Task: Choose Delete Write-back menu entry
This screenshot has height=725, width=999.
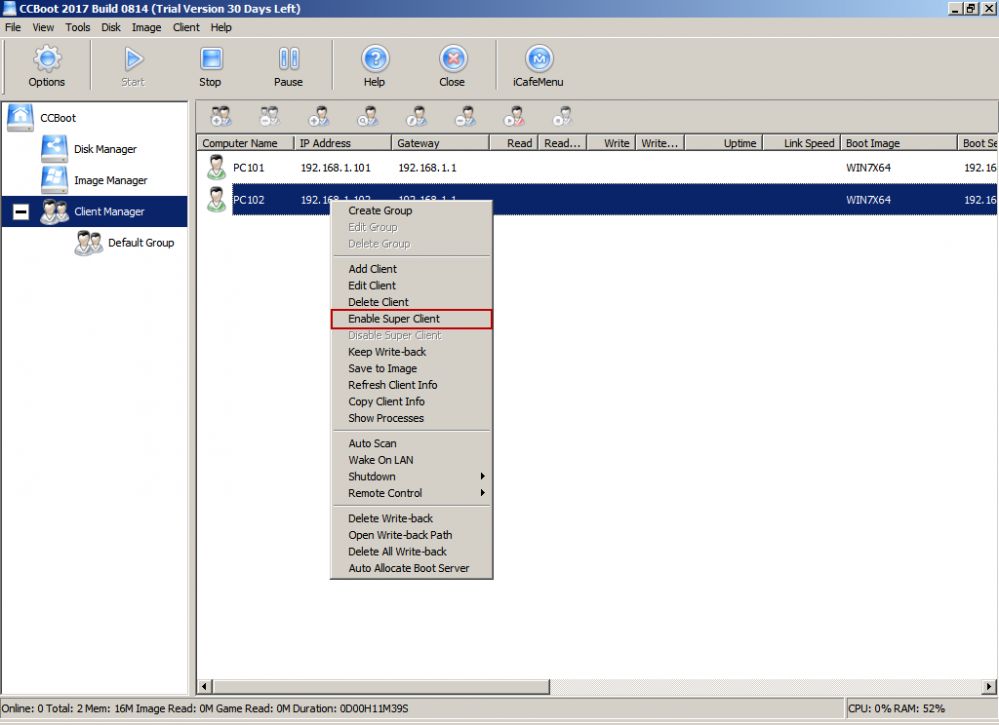Action: pos(412,519)
